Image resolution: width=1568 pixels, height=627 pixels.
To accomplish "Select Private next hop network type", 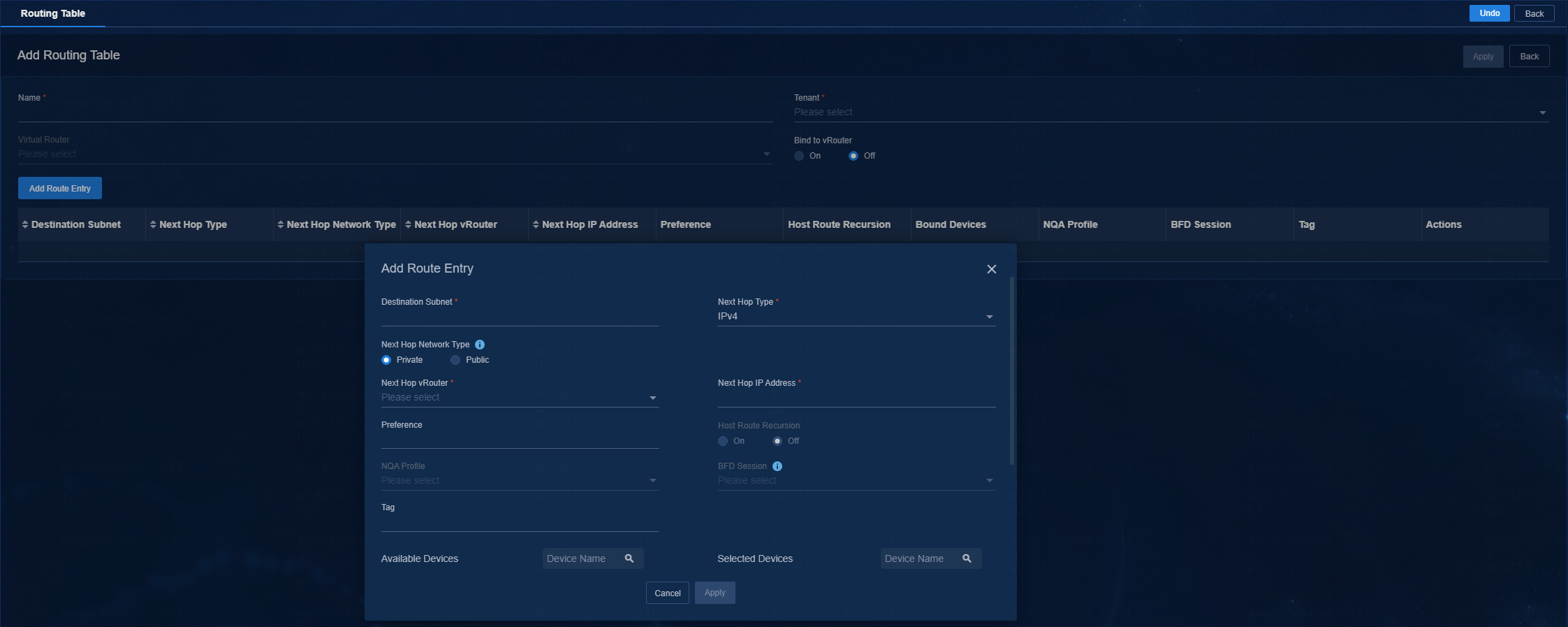I will coord(386,360).
